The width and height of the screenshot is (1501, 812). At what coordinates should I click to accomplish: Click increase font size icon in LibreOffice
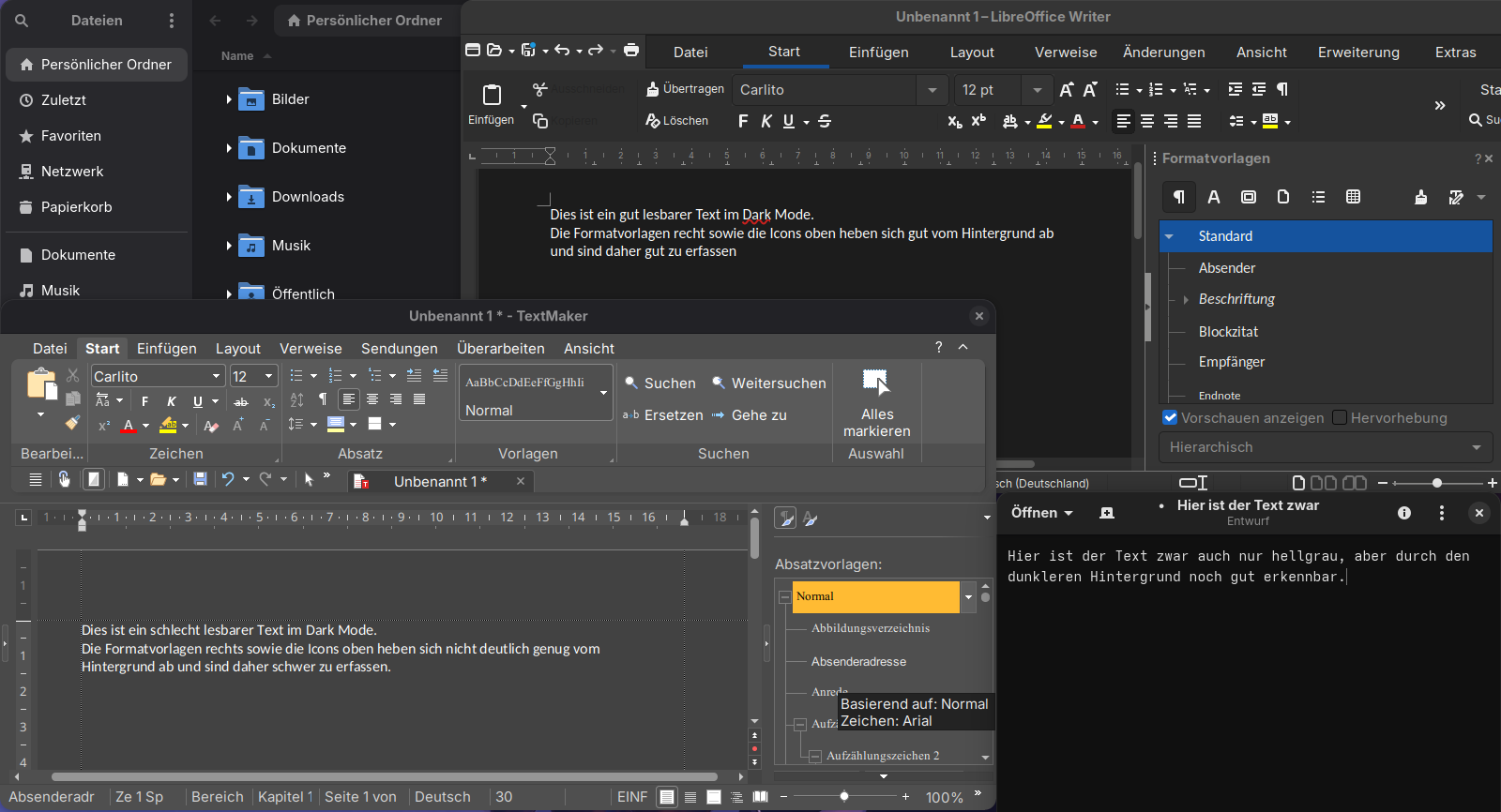pyautogui.click(x=1066, y=90)
